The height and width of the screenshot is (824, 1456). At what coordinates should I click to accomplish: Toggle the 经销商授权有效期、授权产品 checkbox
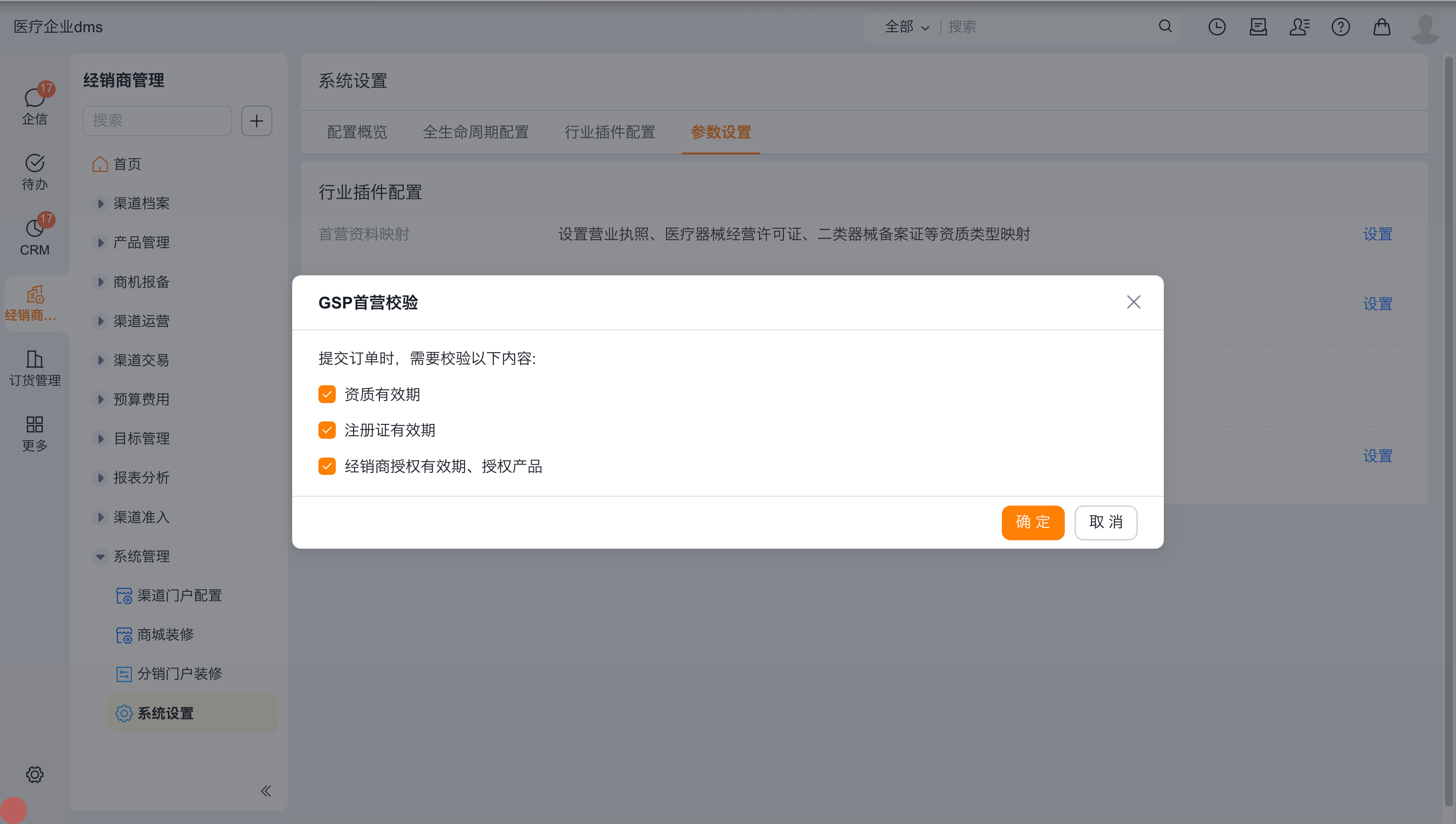pos(326,466)
